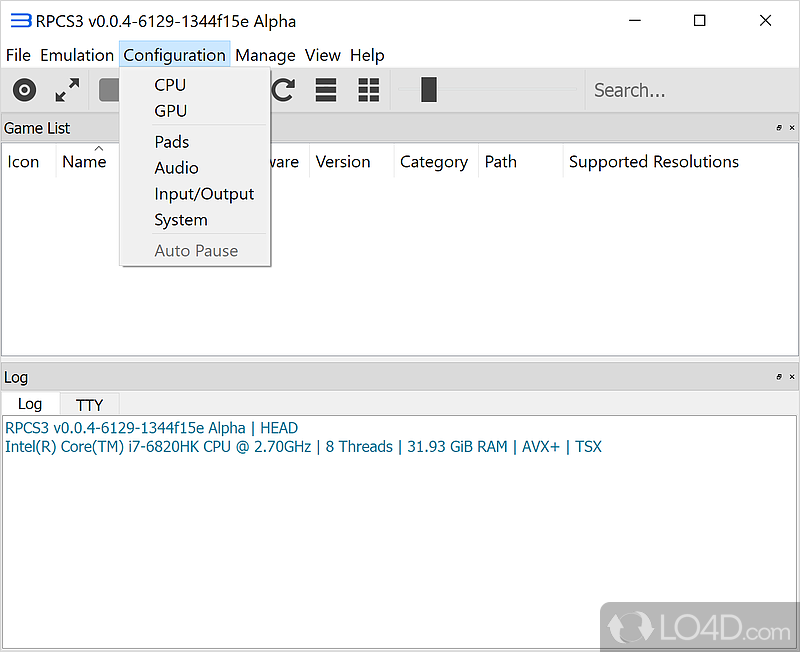Open the Emulation menu
This screenshot has width=800, height=652.
77,55
